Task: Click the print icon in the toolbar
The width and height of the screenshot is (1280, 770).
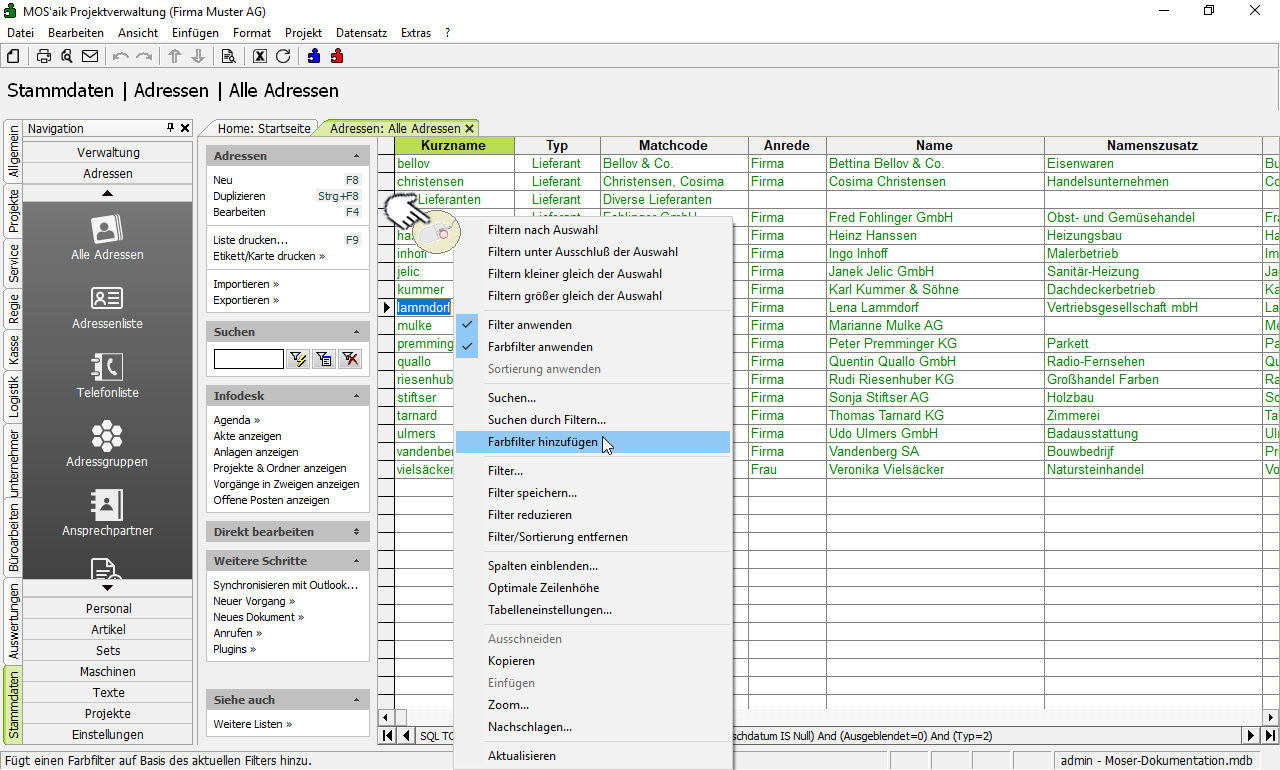Action: (44, 56)
